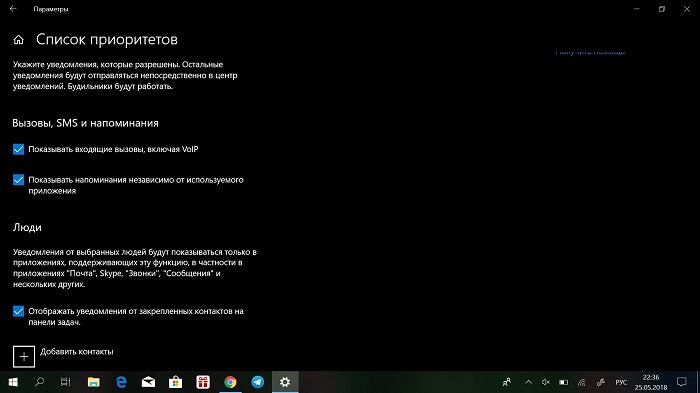The image size is (700, 393).
Task: Click the plus box to add contacts
Action: 24,356
